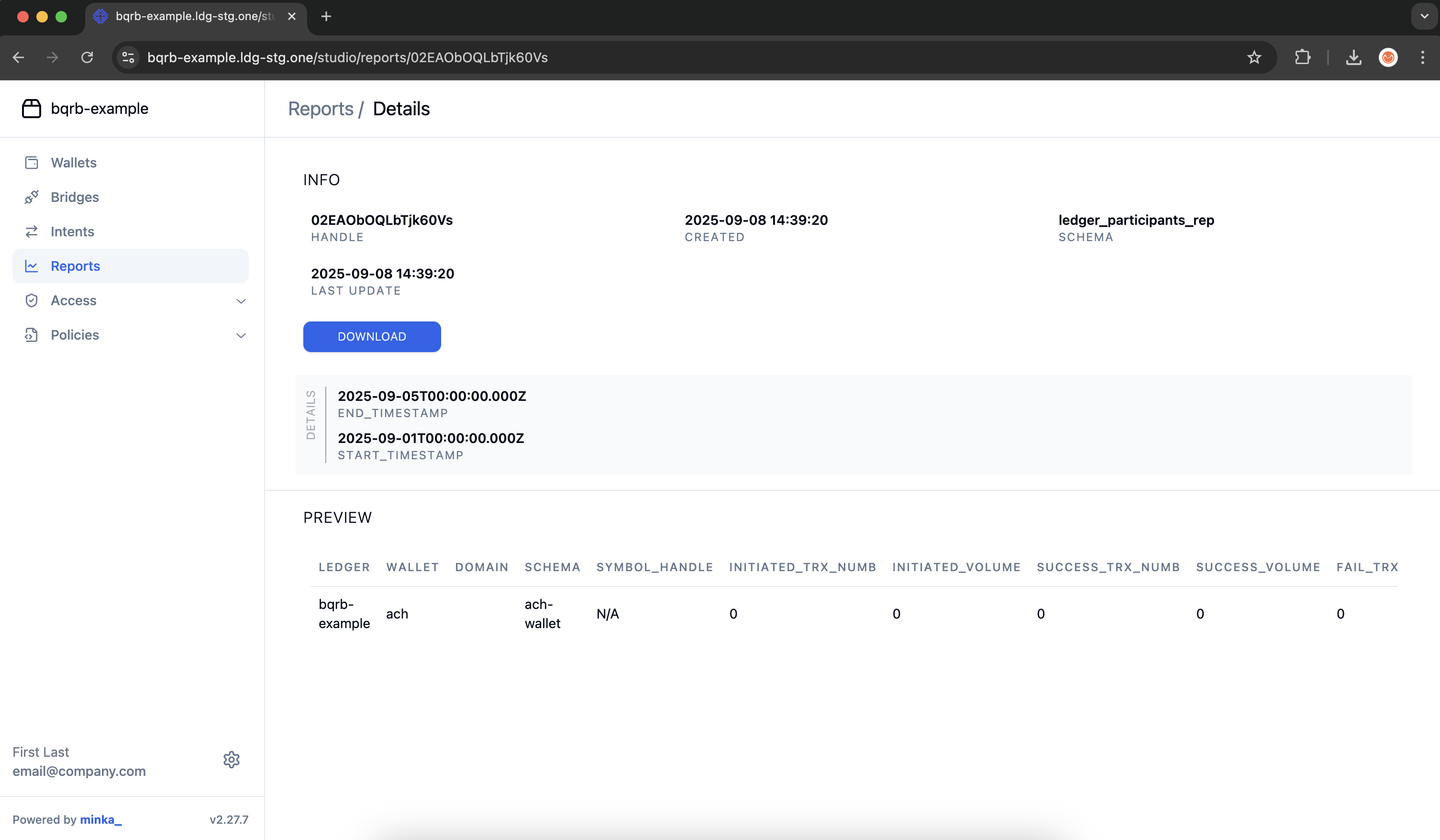Image resolution: width=1440 pixels, height=840 pixels.
Task: Expand the Access menu chevron
Action: click(241, 301)
